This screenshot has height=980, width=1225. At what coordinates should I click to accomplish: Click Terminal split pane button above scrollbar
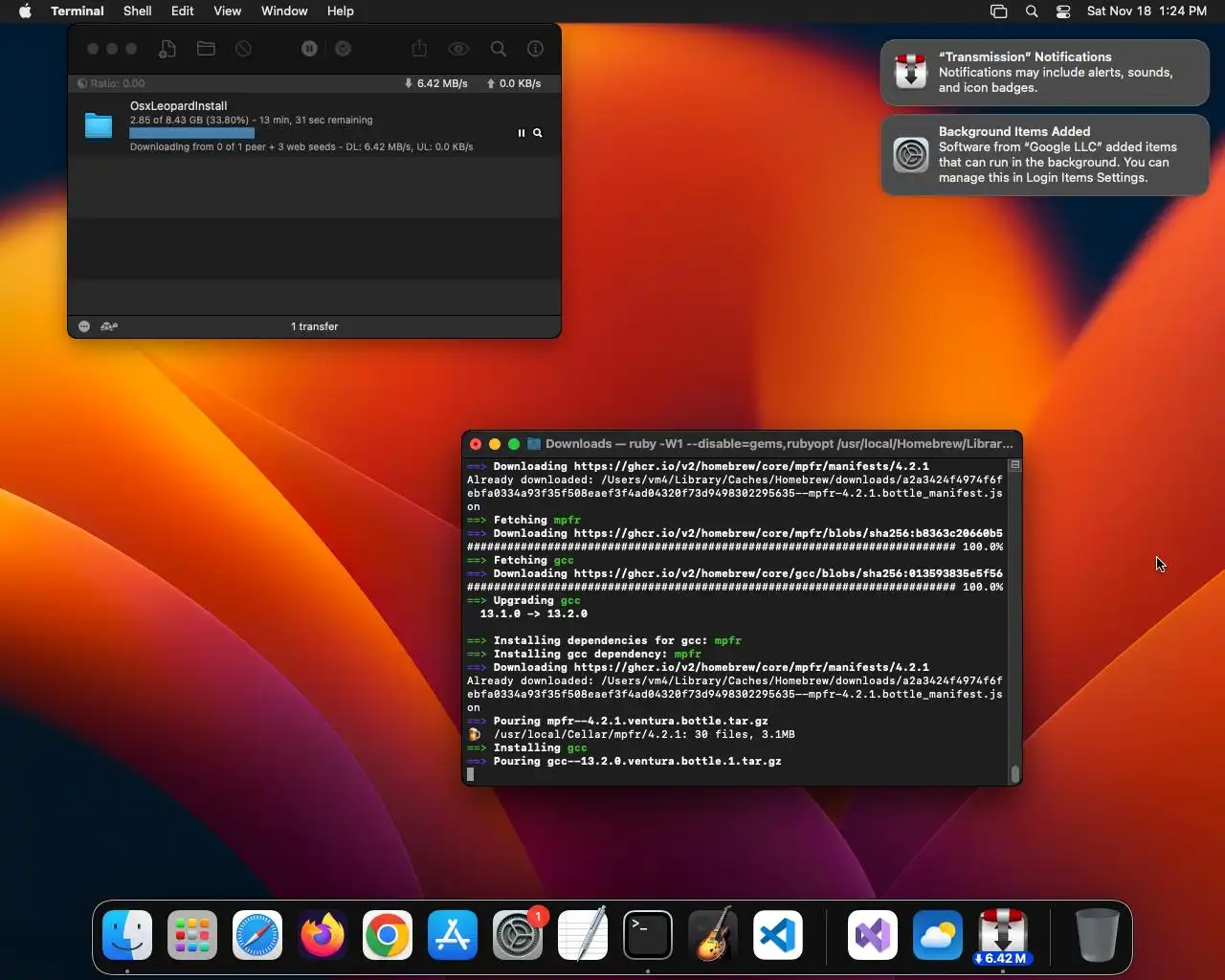coord(1015,465)
